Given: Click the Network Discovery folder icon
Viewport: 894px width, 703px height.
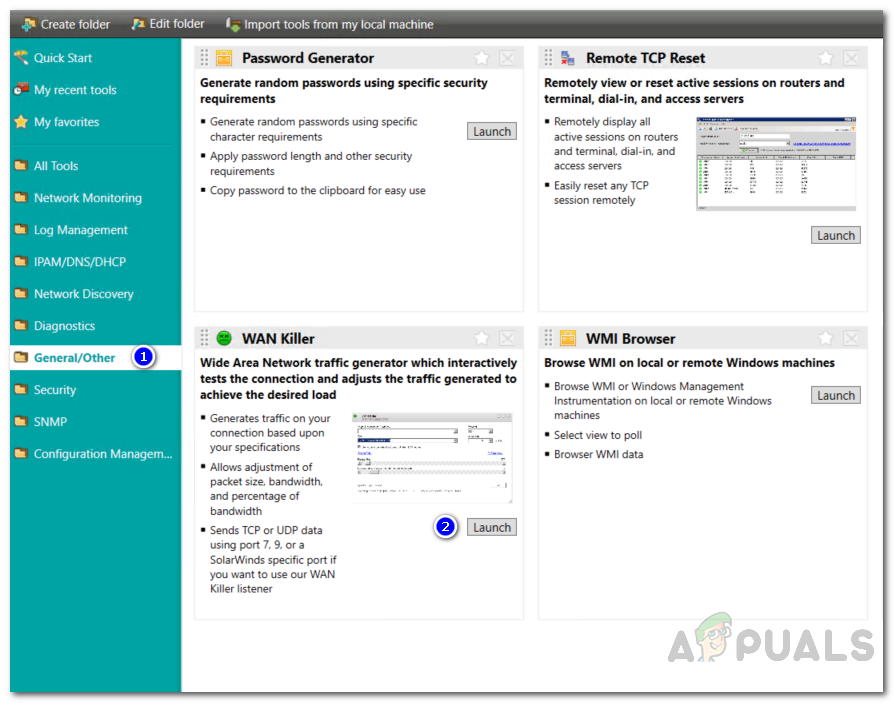Looking at the screenshot, I should point(21,293).
